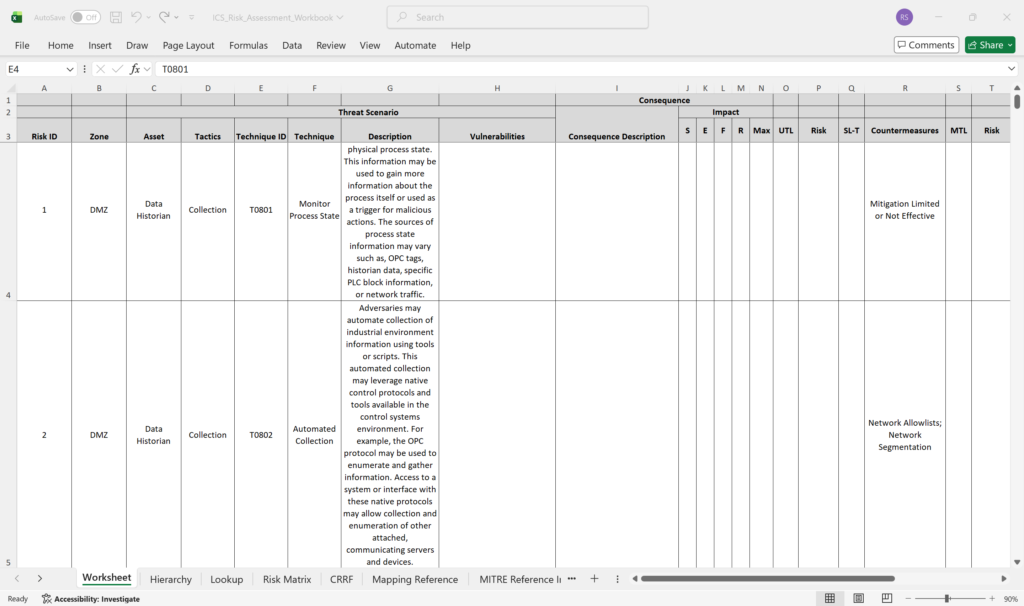This screenshot has width=1024, height=606.
Task: Open the Help ribbon tab
Action: (x=460, y=45)
